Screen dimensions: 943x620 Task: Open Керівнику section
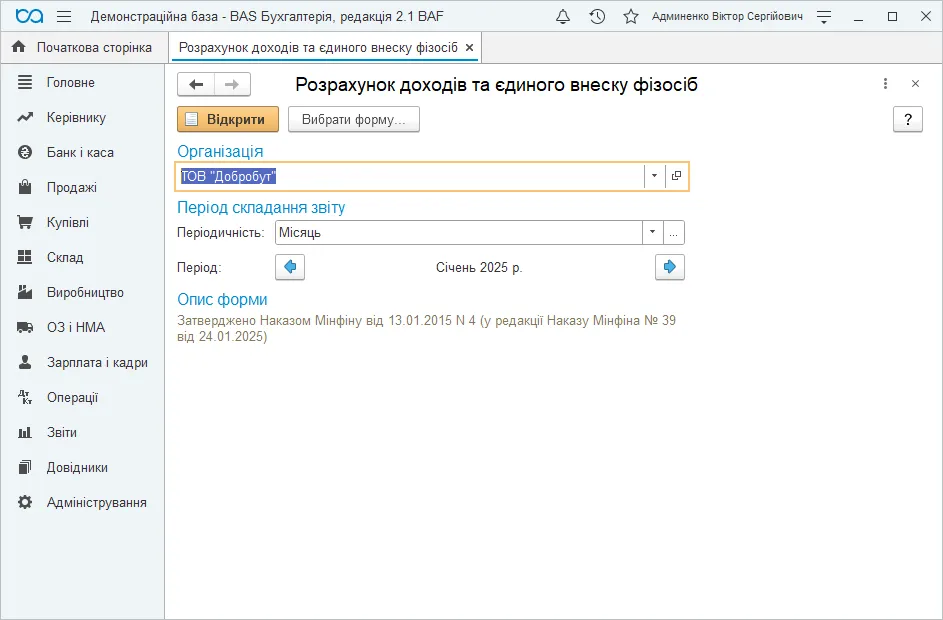(x=76, y=117)
